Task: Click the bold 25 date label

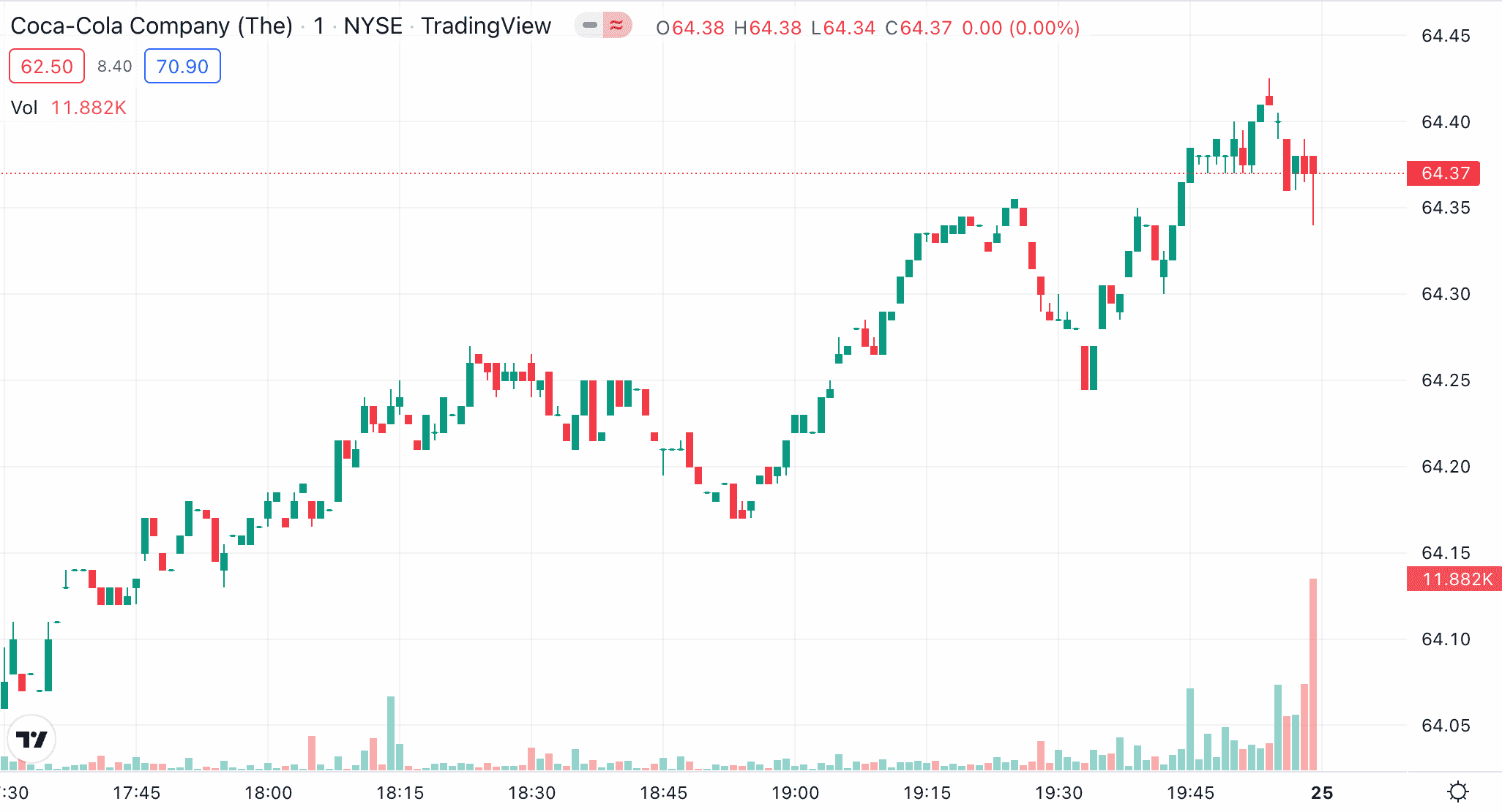Action: coord(1322,793)
